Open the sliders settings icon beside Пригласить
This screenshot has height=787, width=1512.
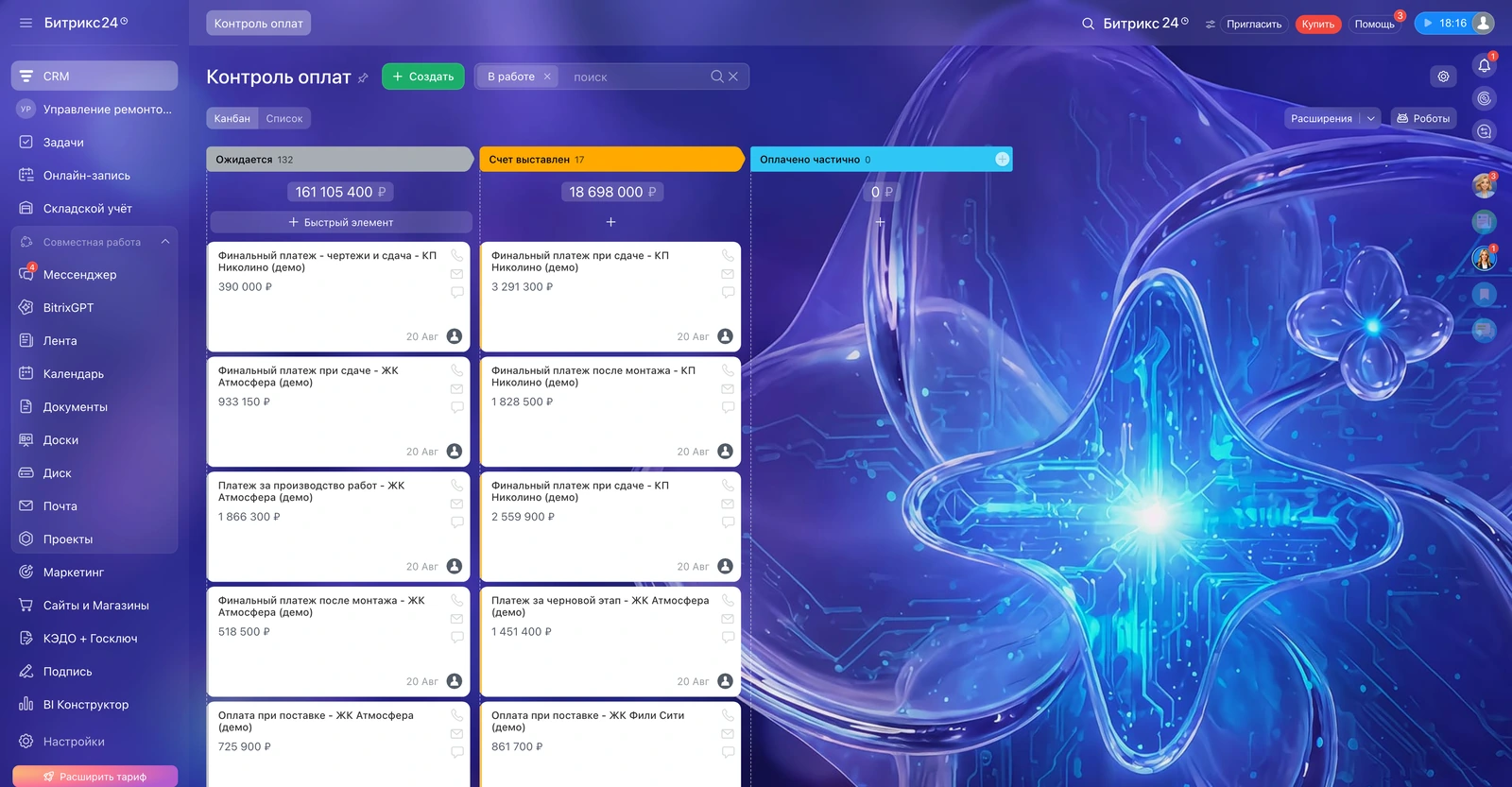point(1210,24)
